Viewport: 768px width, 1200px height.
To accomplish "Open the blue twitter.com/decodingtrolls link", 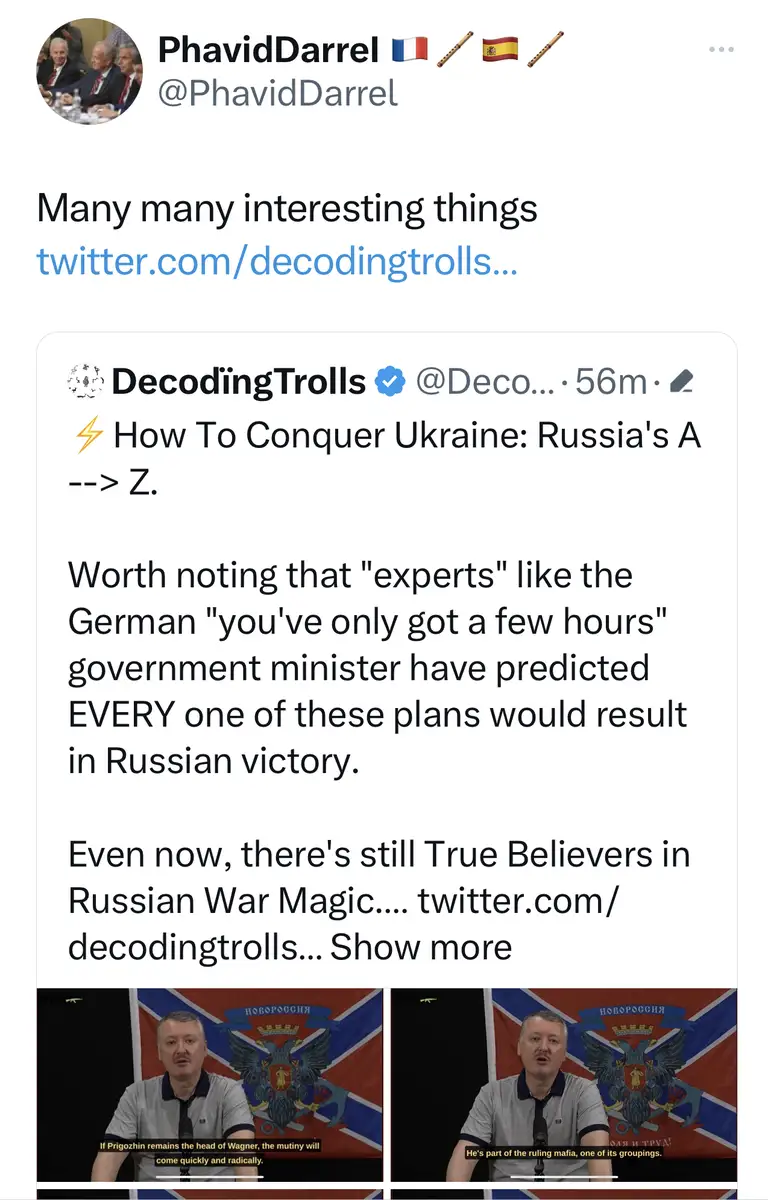I will [277, 262].
